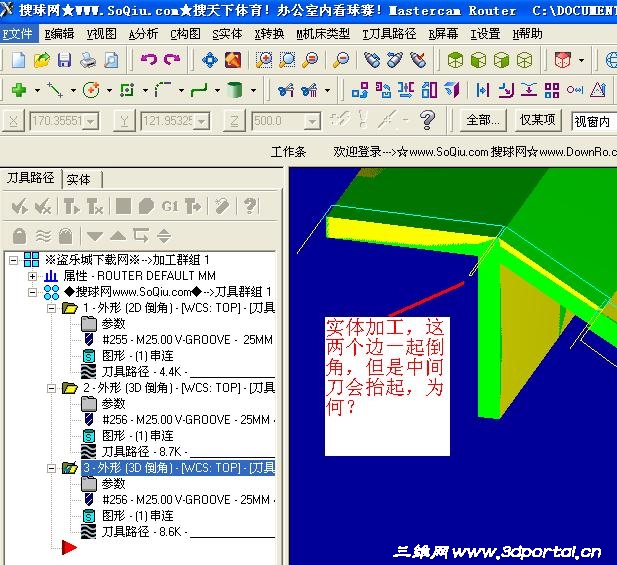Screen dimensions: 617x565
Task: Click the Create rectangle icon
Action: tap(127, 90)
